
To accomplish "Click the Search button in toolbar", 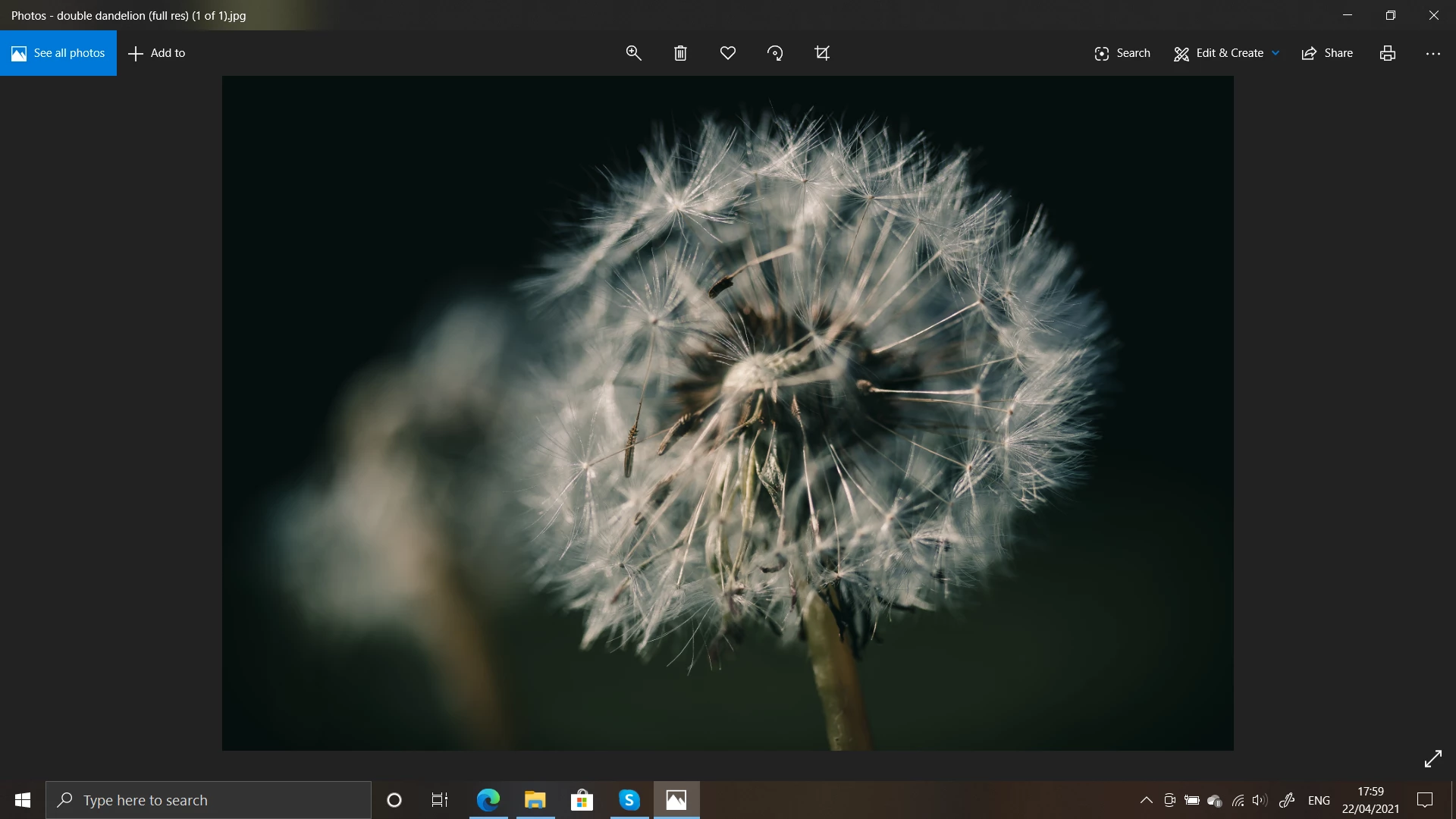I will (1122, 53).
